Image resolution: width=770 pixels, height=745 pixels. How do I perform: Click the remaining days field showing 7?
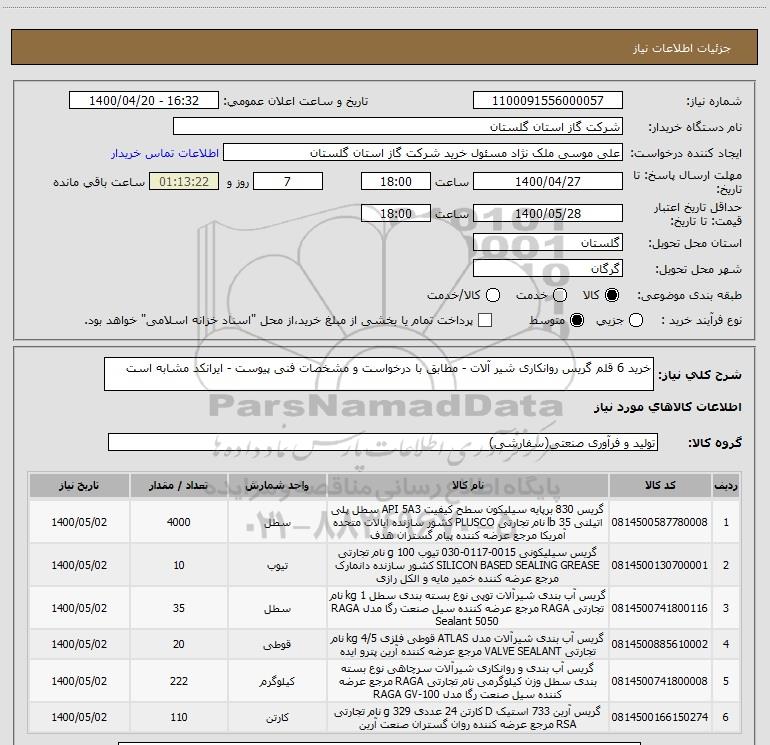coord(288,181)
